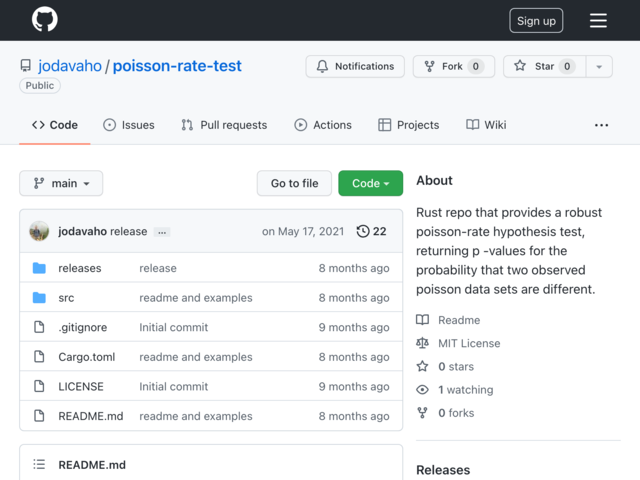Open the Readme link in About
The width and height of the screenshot is (640, 480).
tap(459, 320)
